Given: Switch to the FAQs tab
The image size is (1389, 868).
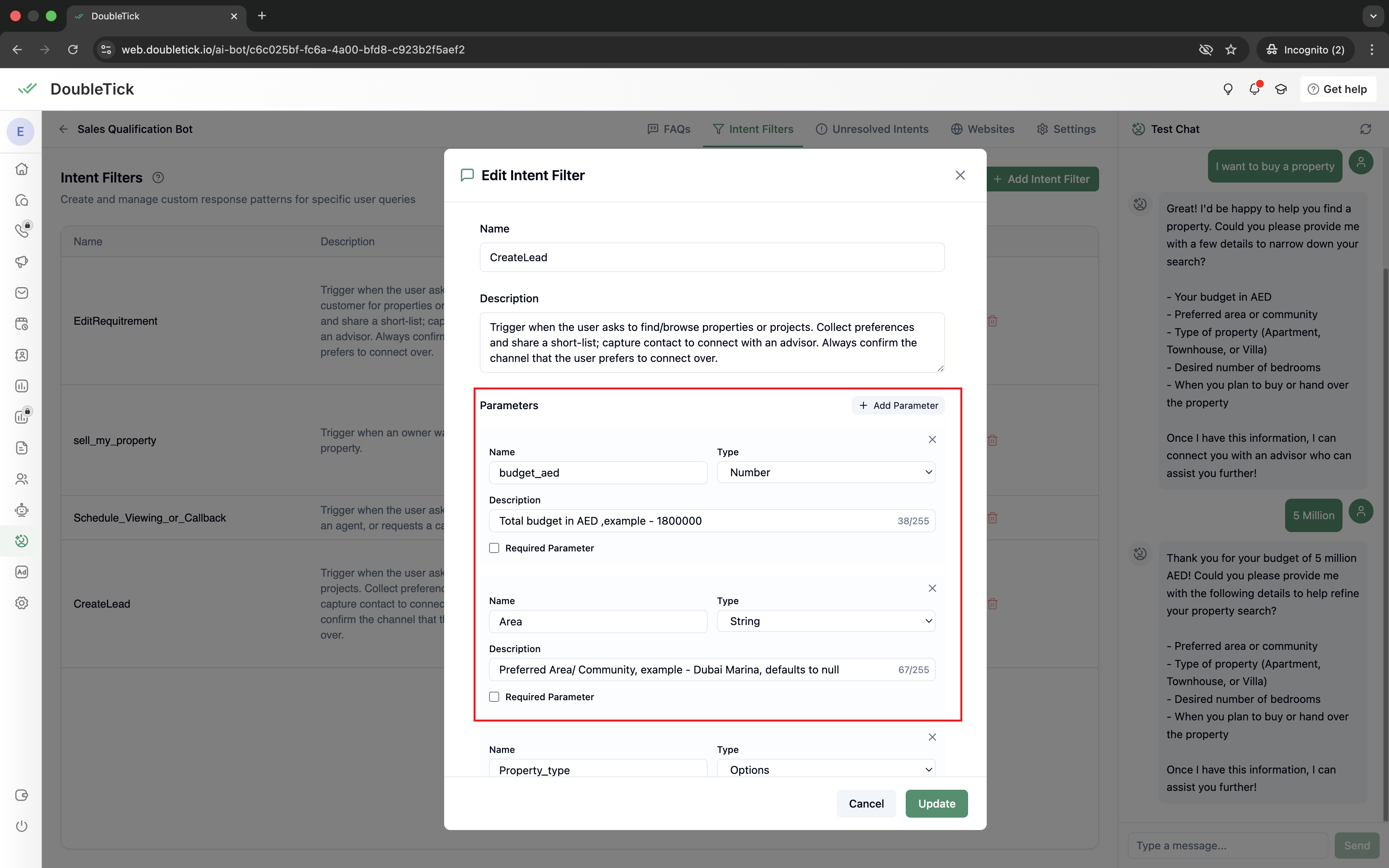Looking at the screenshot, I should pyautogui.click(x=669, y=129).
